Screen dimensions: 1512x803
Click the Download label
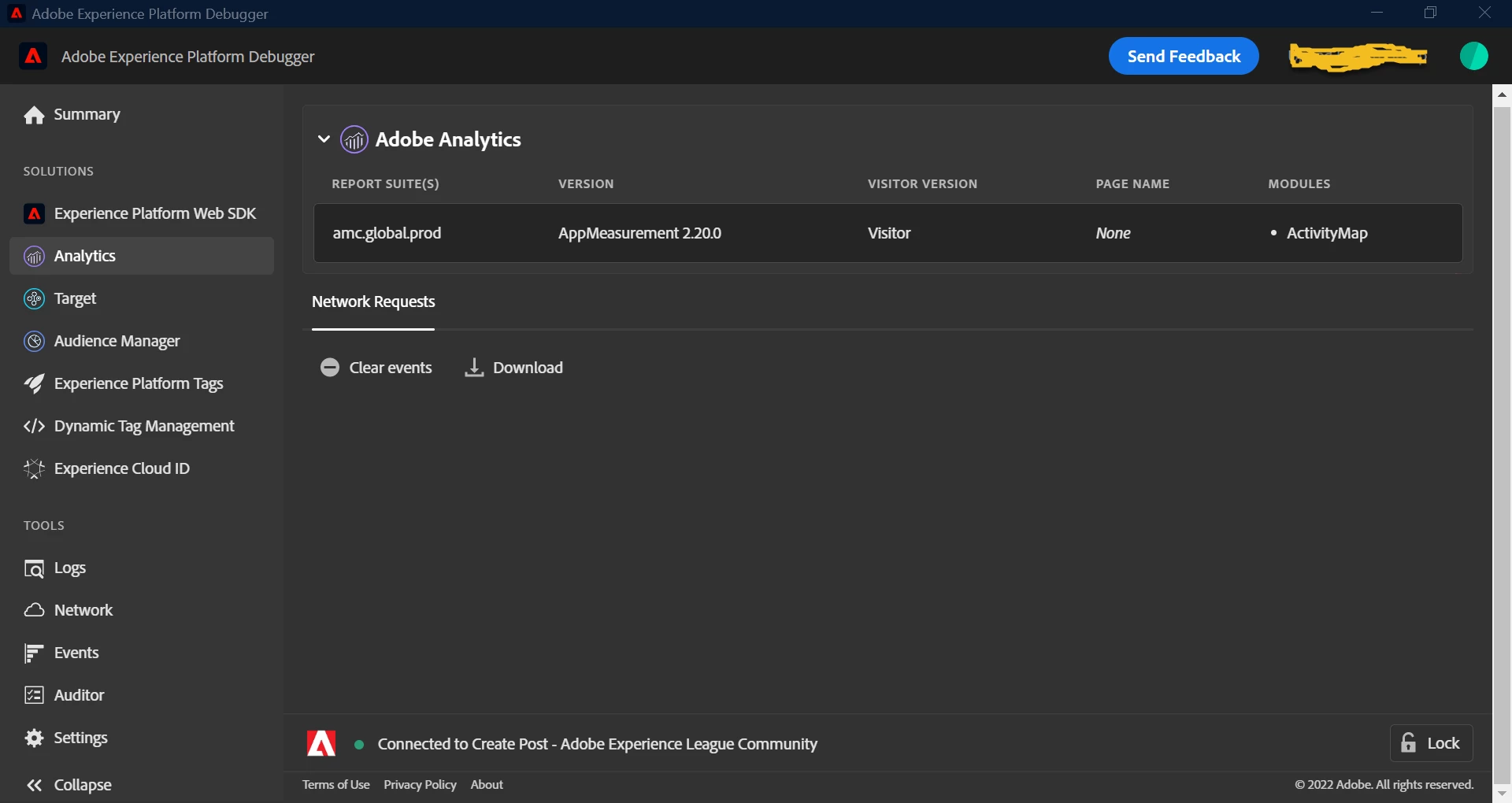pyautogui.click(x=528, y=368)
